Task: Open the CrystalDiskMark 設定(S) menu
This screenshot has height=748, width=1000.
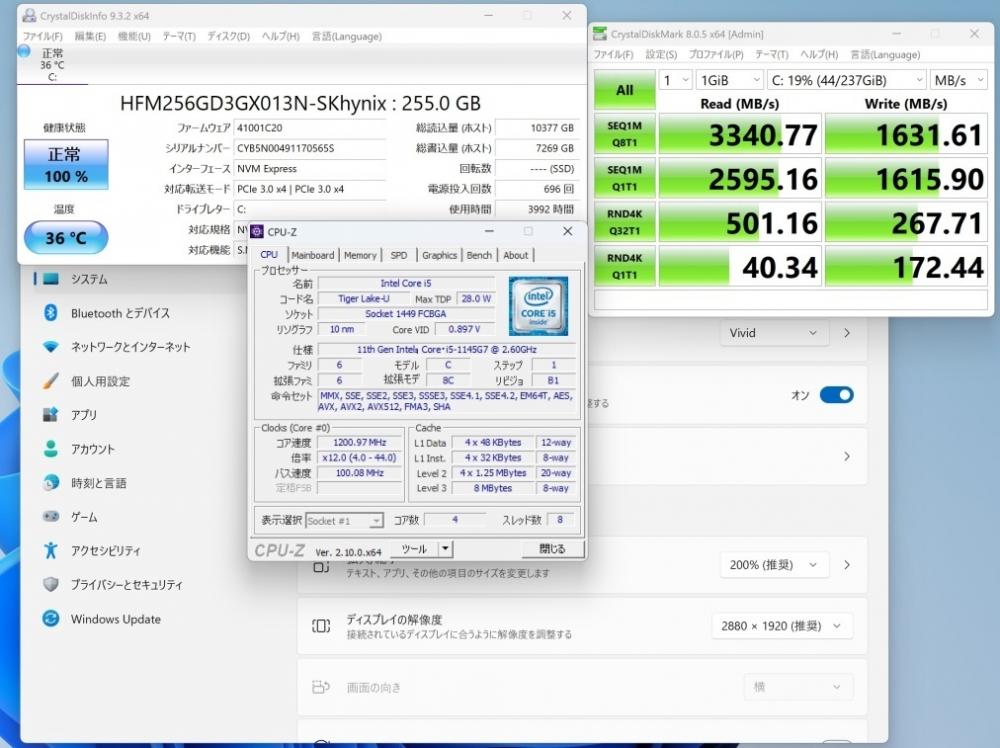Action: pos(661,55)
